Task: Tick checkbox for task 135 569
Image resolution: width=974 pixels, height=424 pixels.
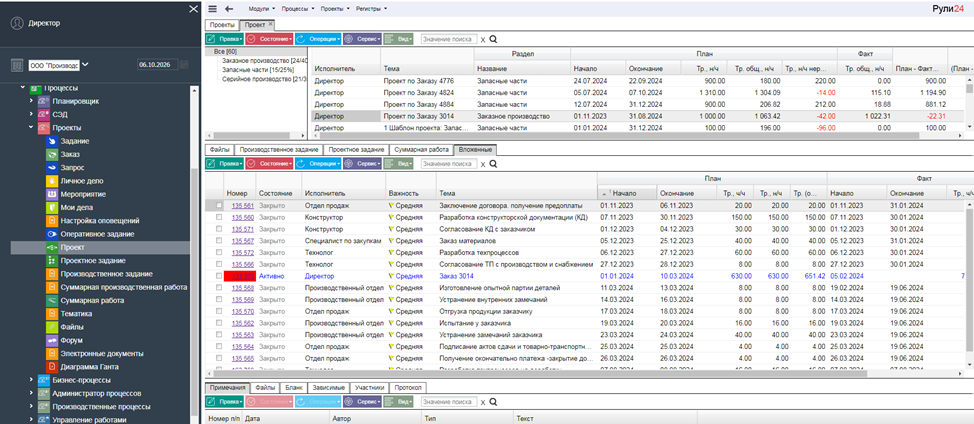Action: coord(219,299)
